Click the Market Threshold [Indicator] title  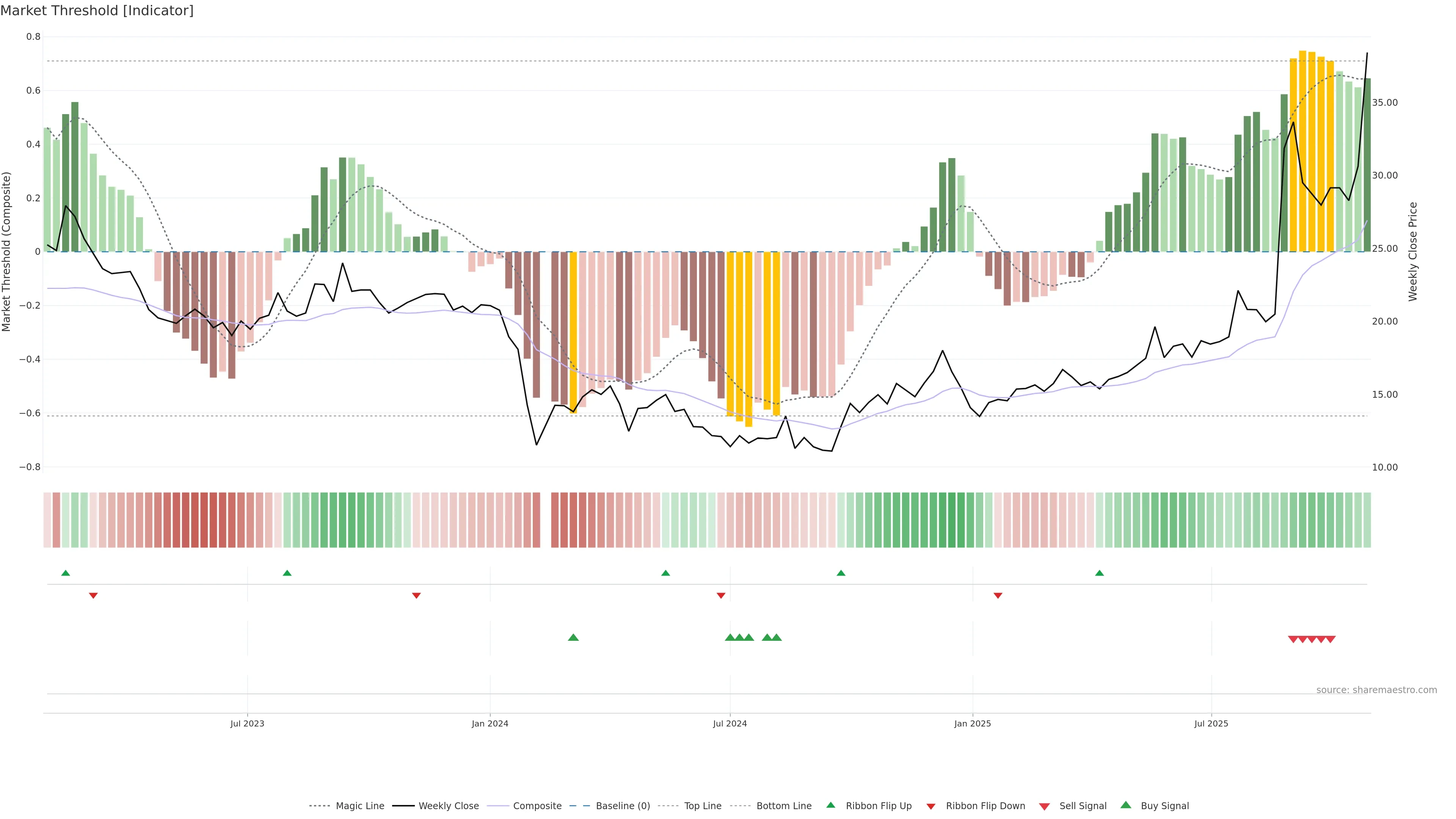point(97,11)
